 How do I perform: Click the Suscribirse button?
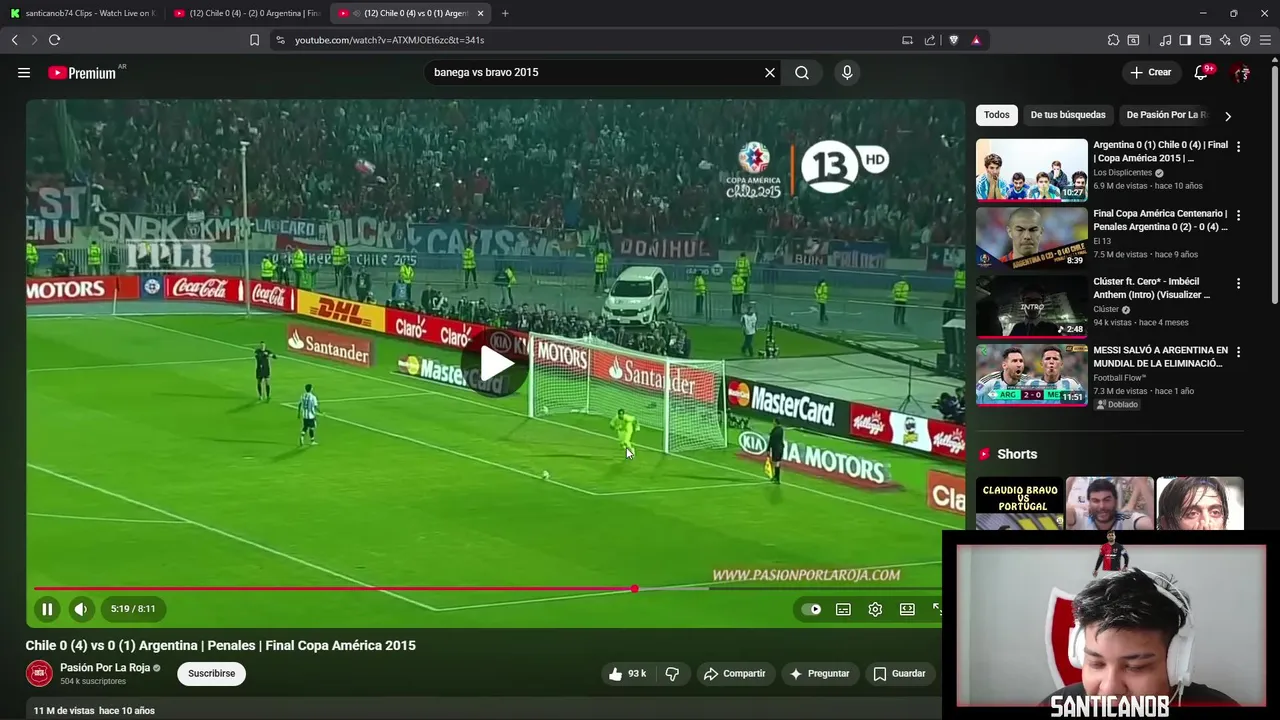211,674
